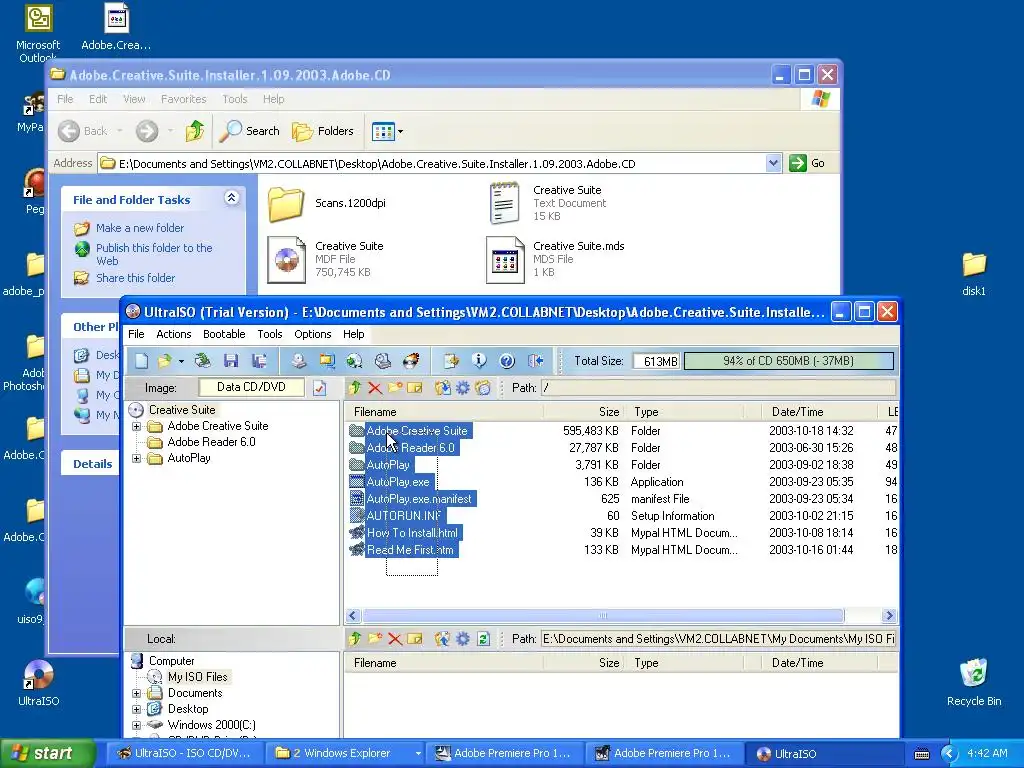Open the Views dropdown in Explorer toolbar
1024x768 pixels.
[x=400, y=131]
